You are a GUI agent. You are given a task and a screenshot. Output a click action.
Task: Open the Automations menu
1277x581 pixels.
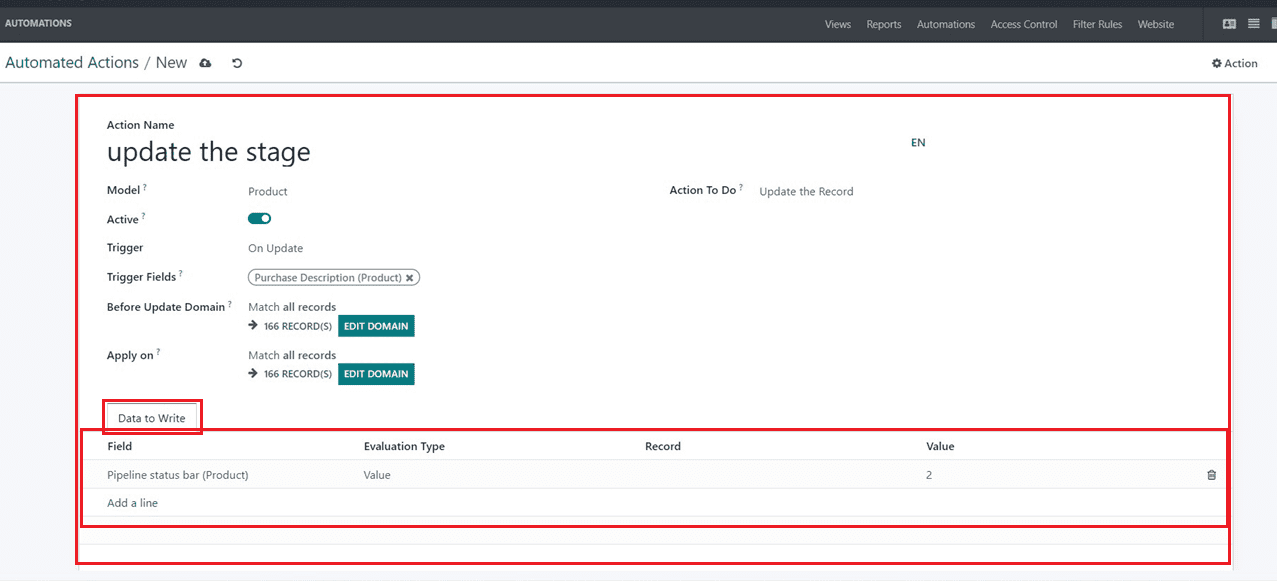(x=945, y=24)
